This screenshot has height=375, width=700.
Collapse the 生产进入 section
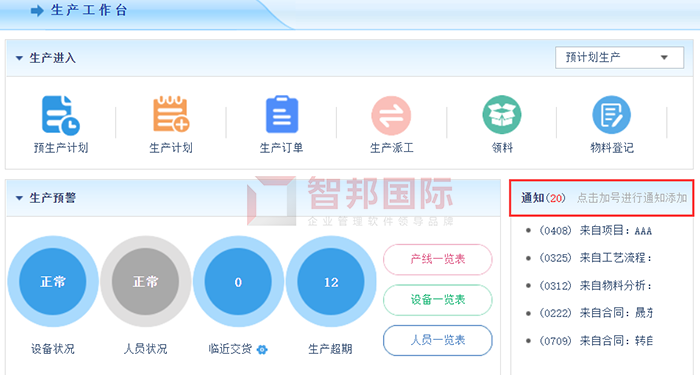19,58
